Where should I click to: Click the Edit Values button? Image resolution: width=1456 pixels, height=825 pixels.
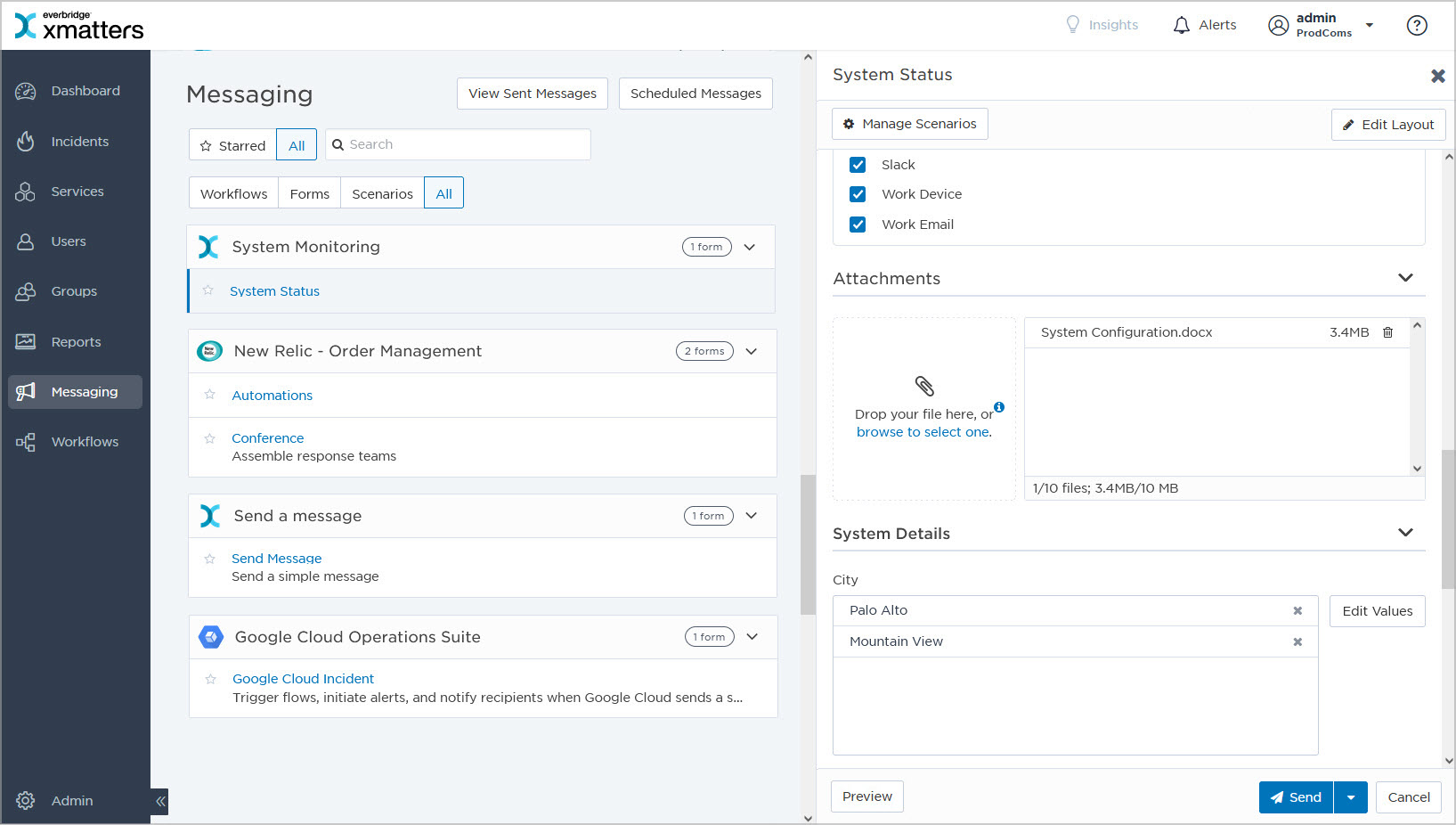click(1378, 611)
